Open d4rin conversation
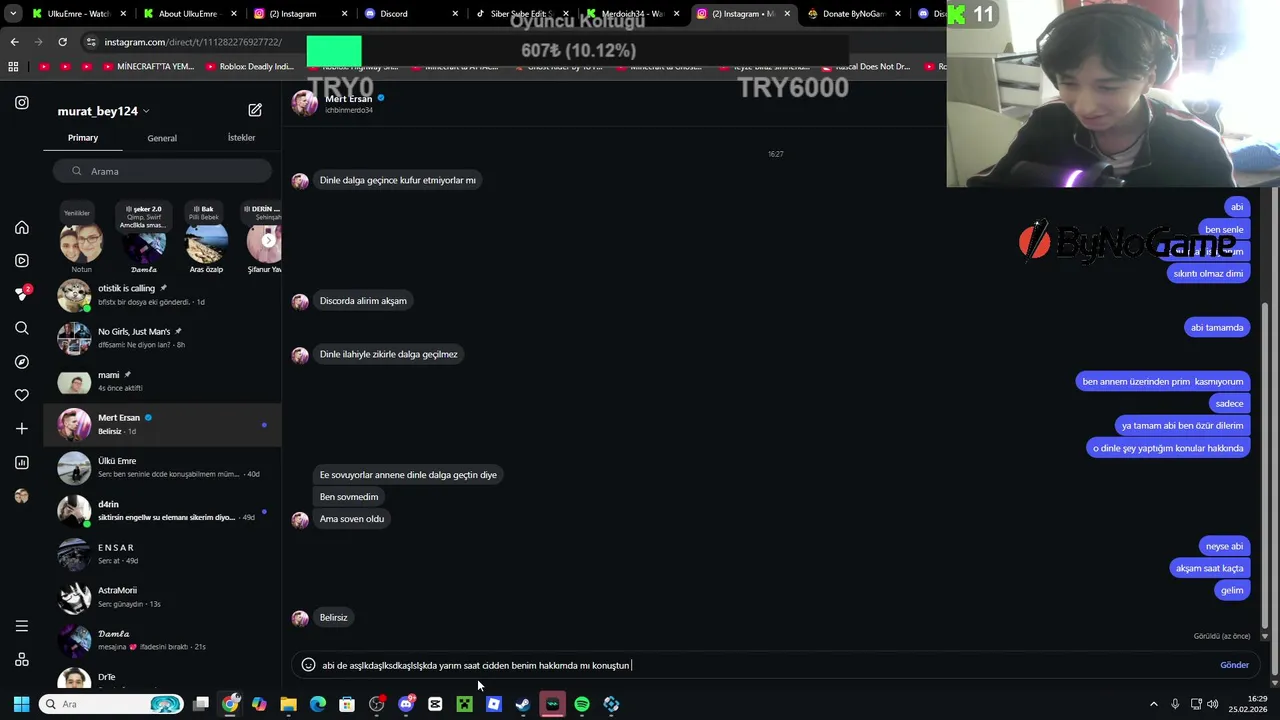This screenshot has width=1280, height=720. pyautogui.click(x=162, y=510)
